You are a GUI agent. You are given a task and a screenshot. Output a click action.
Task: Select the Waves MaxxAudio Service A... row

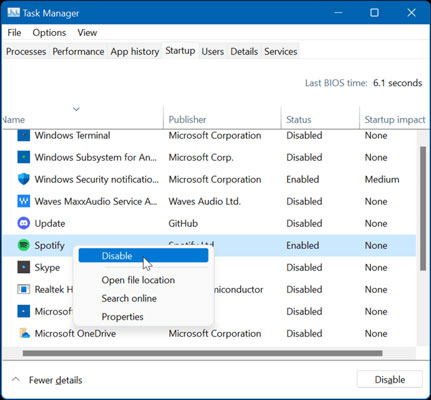(96, 201)
